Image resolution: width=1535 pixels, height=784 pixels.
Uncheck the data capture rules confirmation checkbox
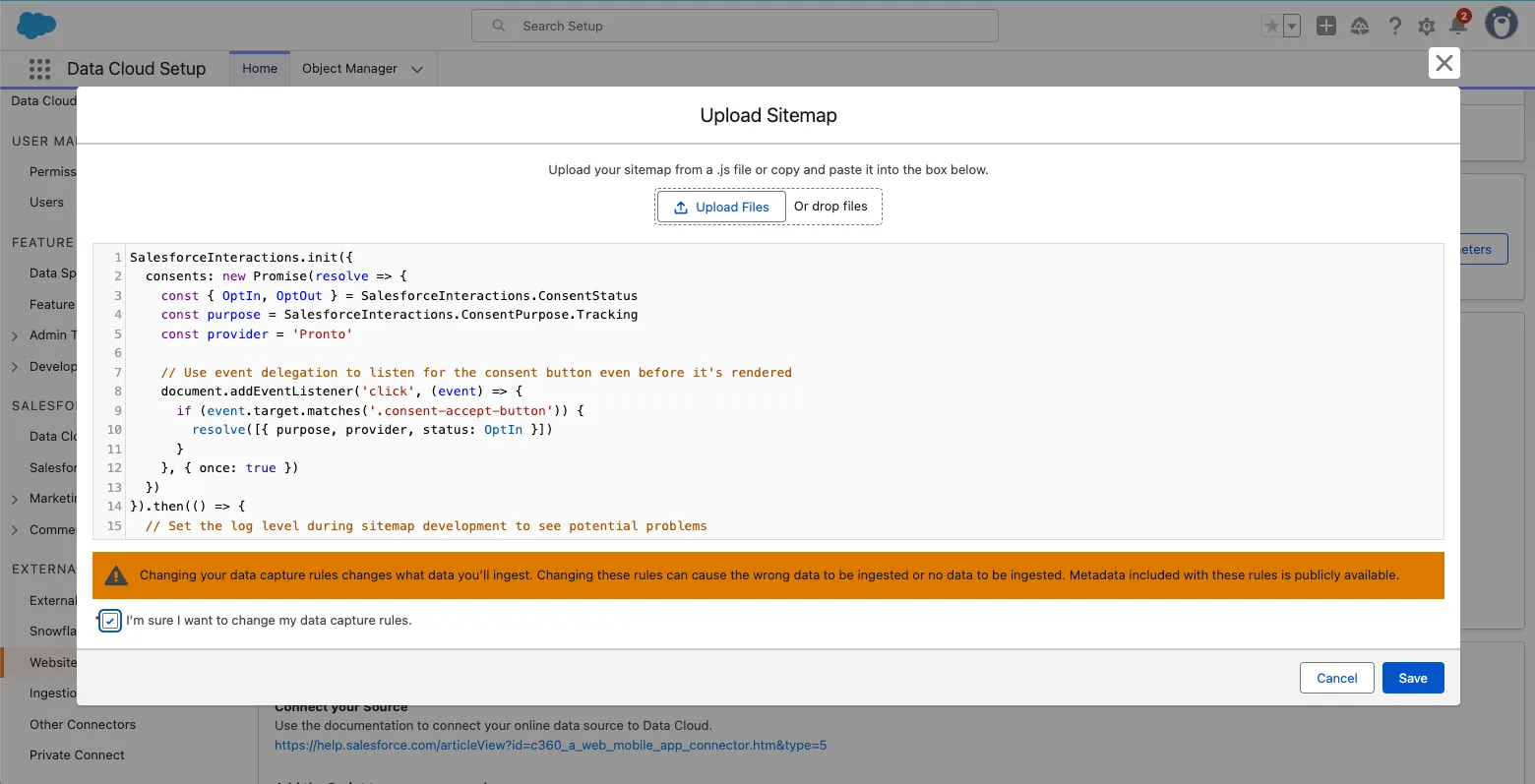pyautogui.click(x=110, y=621)
